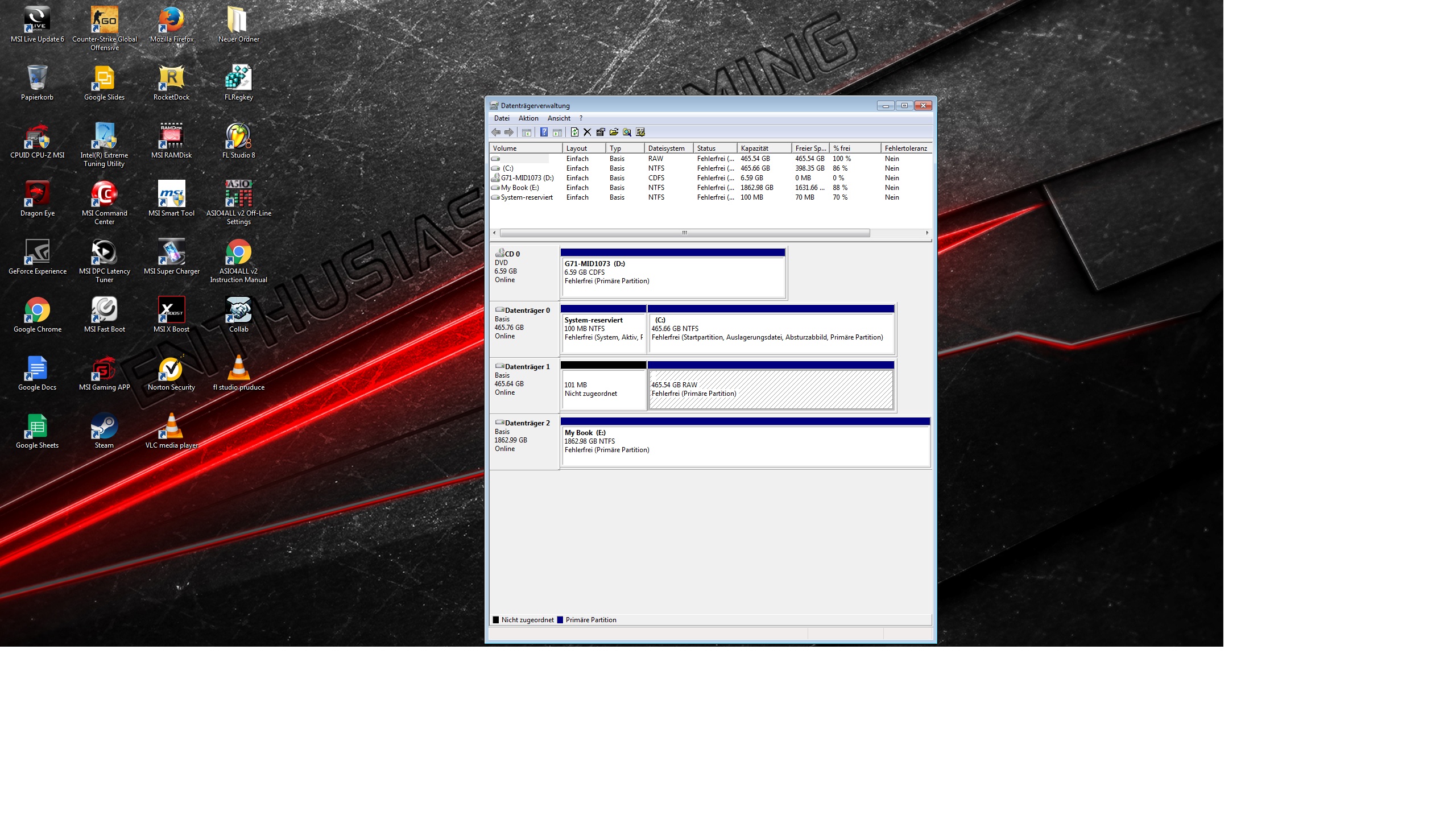The image size is (1456, 819).
Task: Open the Properties toolbar icon
Action: click(601, 133)
